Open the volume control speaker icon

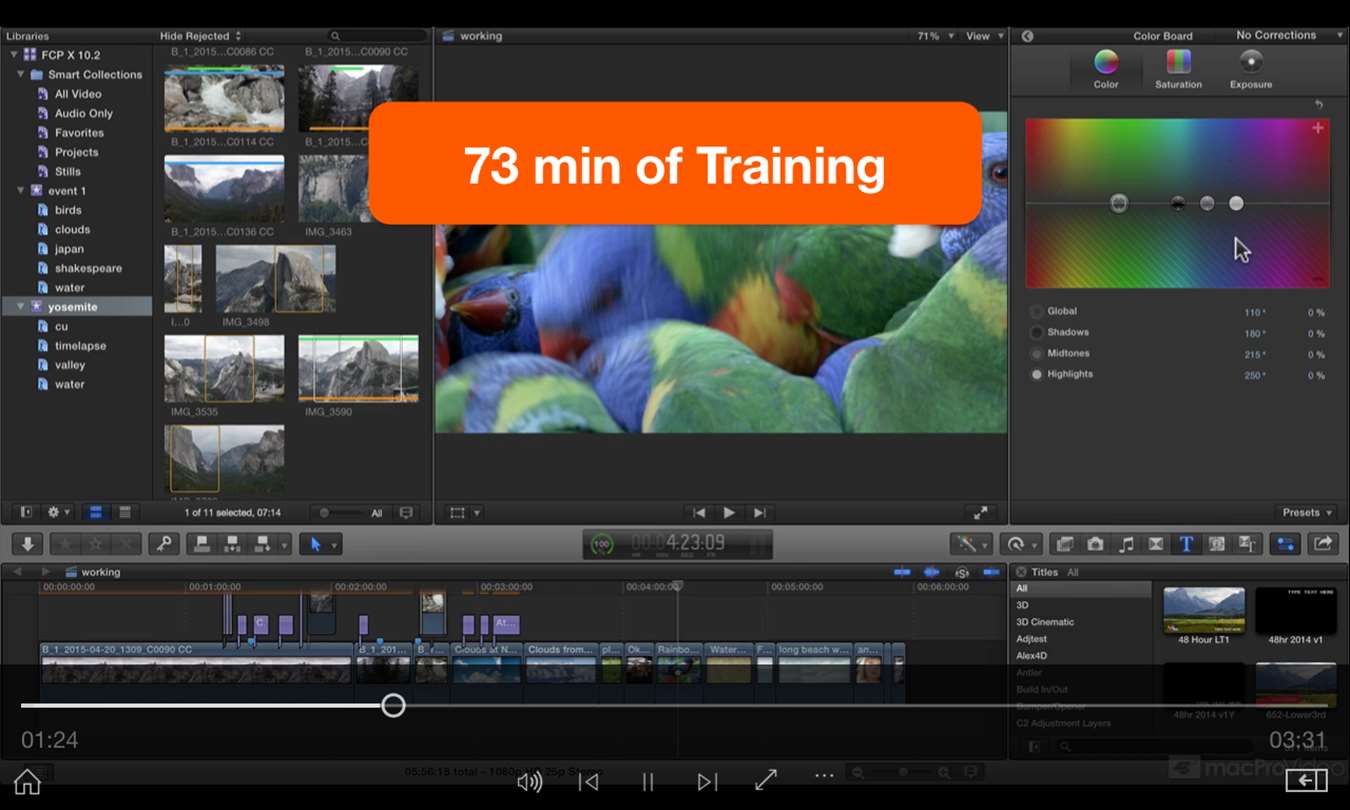pos(529,782)
